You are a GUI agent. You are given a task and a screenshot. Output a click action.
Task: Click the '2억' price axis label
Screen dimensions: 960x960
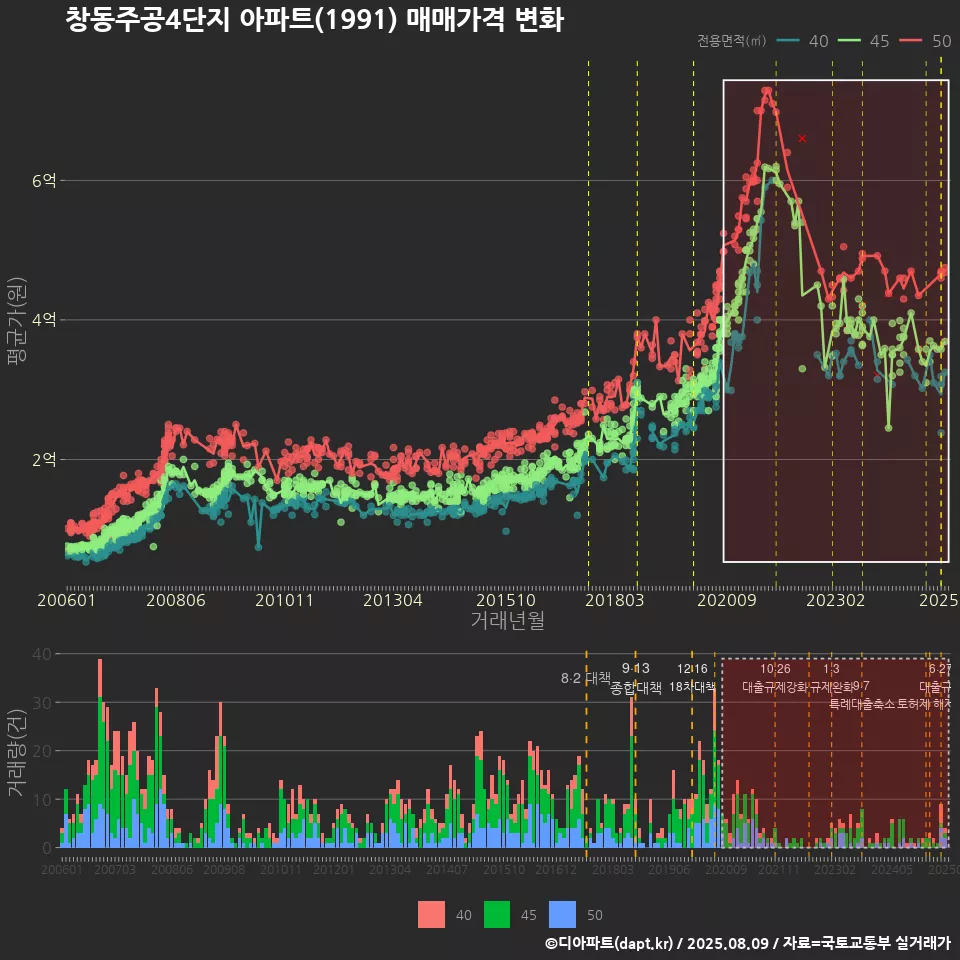pos(44,459)
